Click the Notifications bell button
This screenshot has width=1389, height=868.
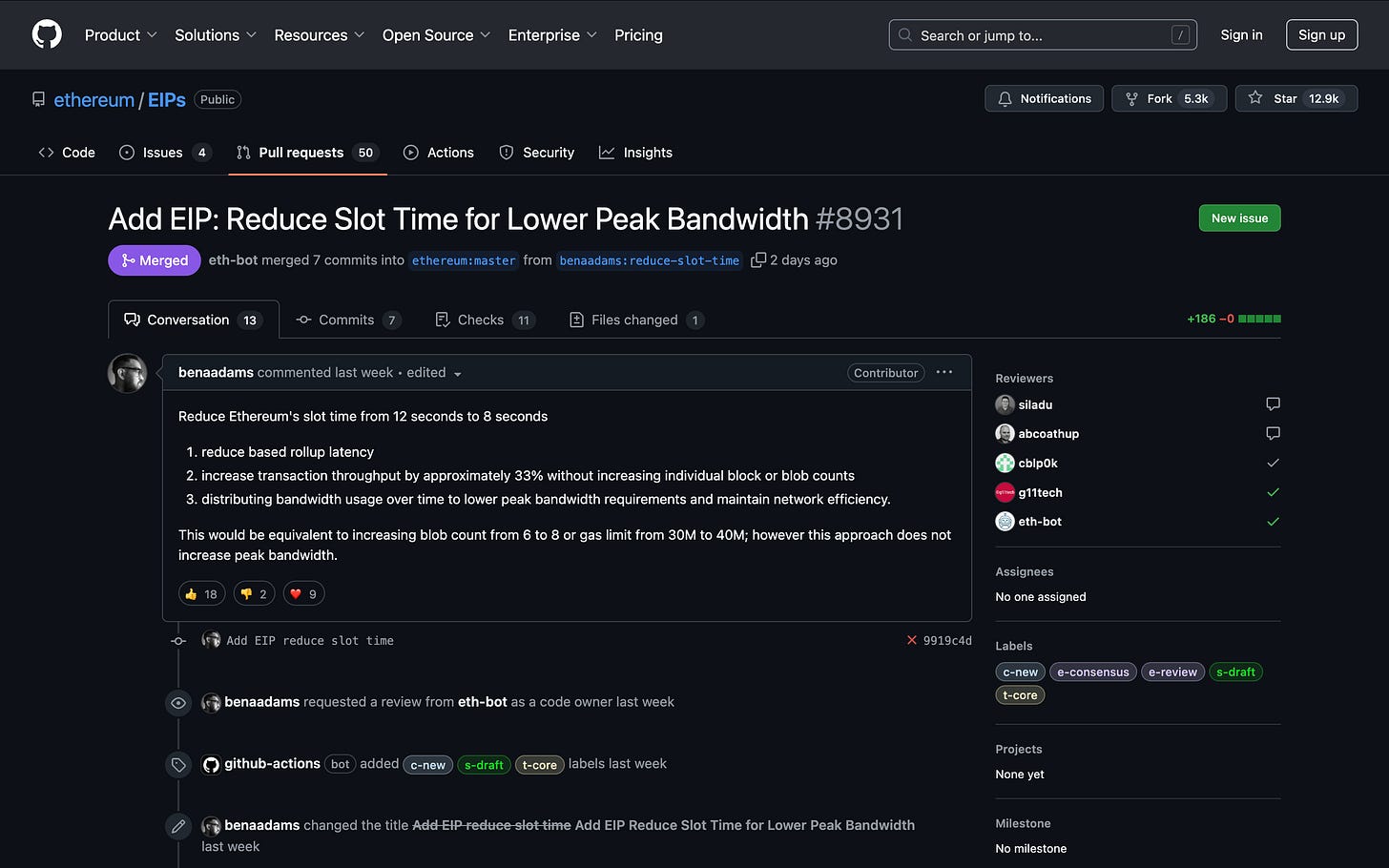click(1044, 98)
